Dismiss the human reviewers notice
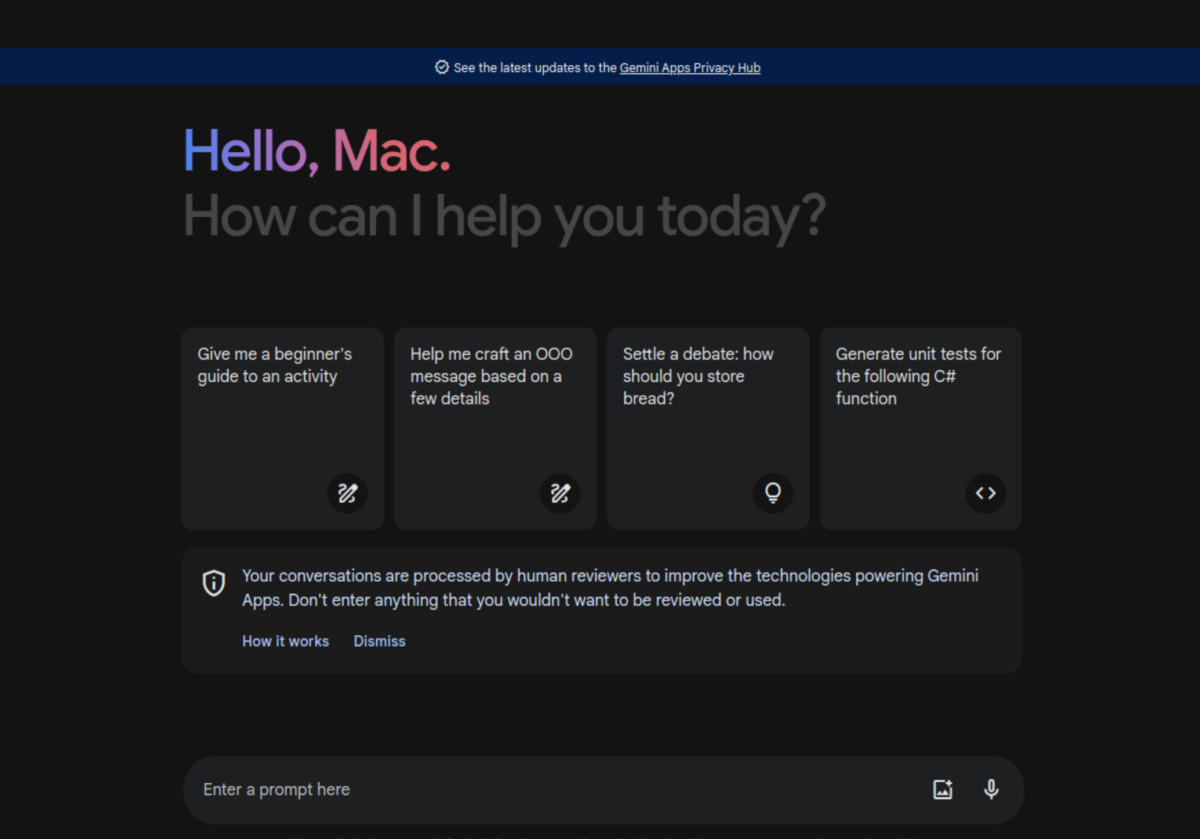Viewport: 1200px width, 839px height. click(x=380, y=641)
